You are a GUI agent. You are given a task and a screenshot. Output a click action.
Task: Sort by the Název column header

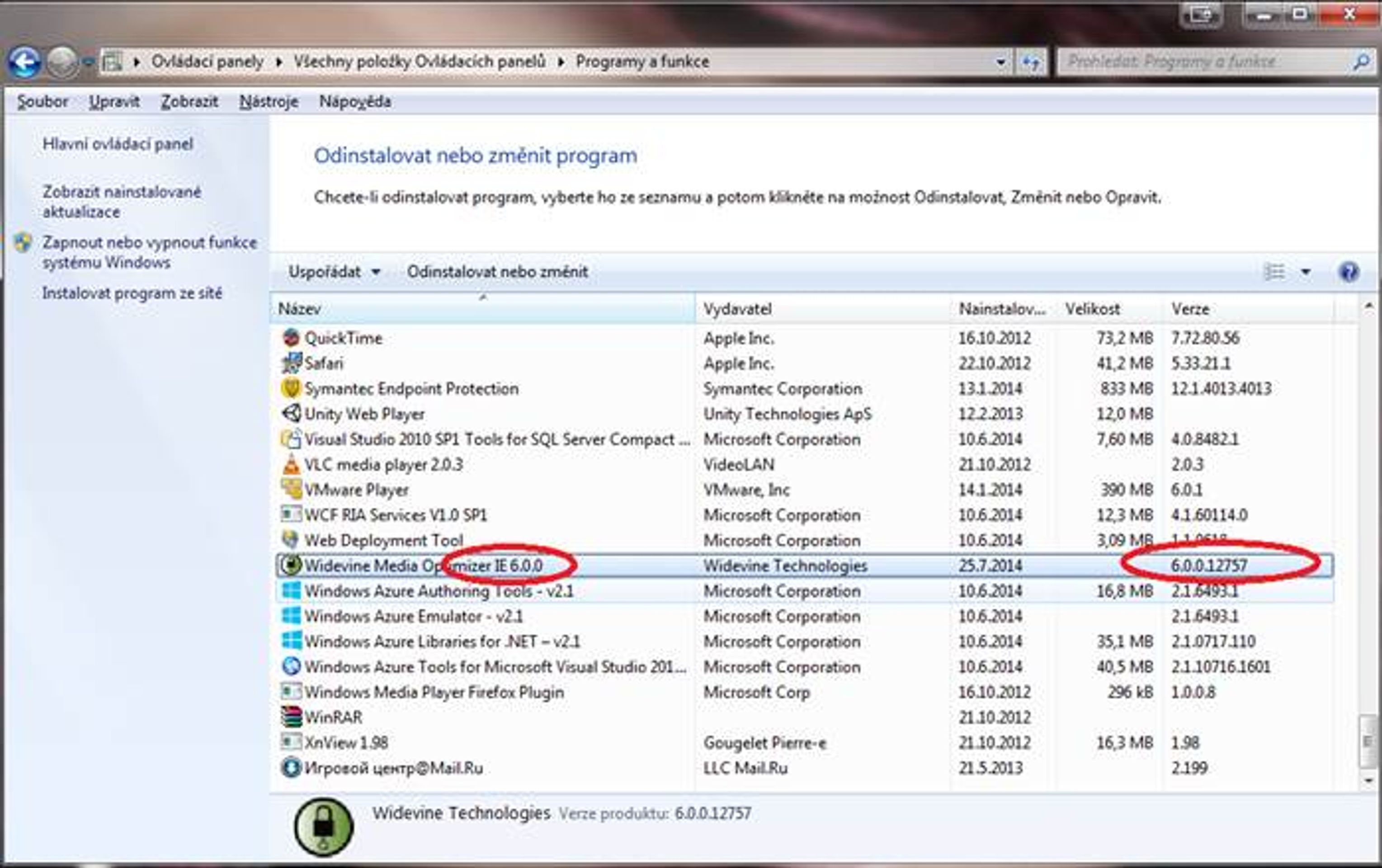[483, 309]
